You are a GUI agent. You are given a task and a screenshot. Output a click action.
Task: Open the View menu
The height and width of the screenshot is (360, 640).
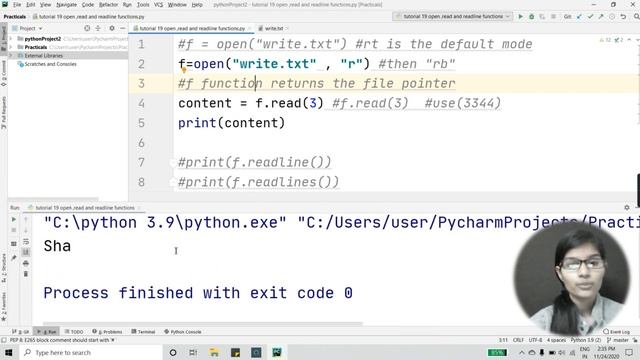click(45, 5)
